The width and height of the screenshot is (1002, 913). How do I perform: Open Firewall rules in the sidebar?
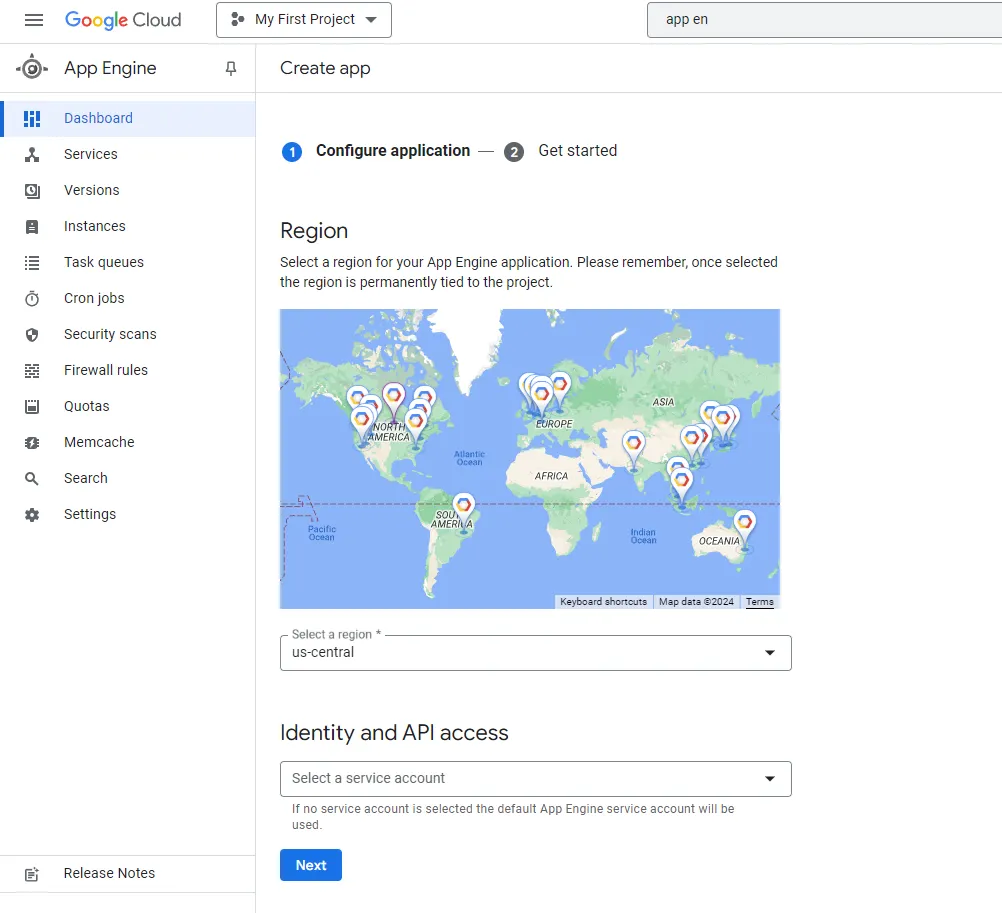click(x=128, y=371)
